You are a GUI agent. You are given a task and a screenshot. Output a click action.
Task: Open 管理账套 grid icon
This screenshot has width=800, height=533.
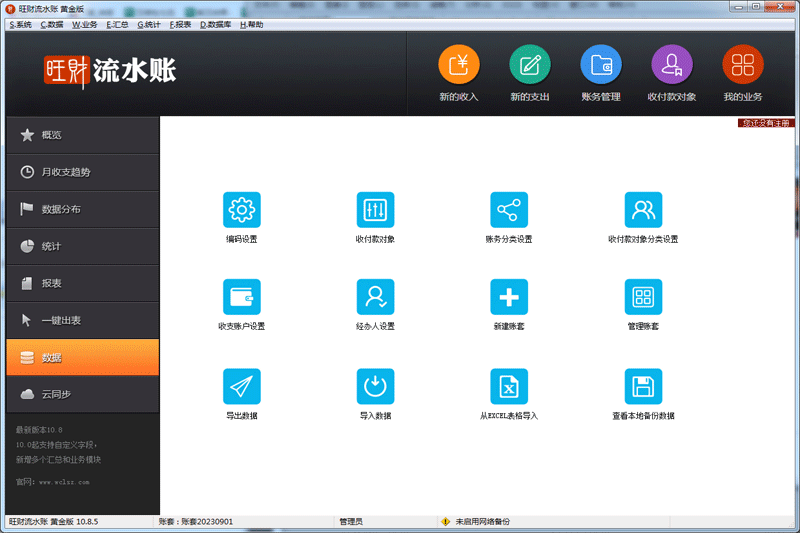[x=643, y=297]
